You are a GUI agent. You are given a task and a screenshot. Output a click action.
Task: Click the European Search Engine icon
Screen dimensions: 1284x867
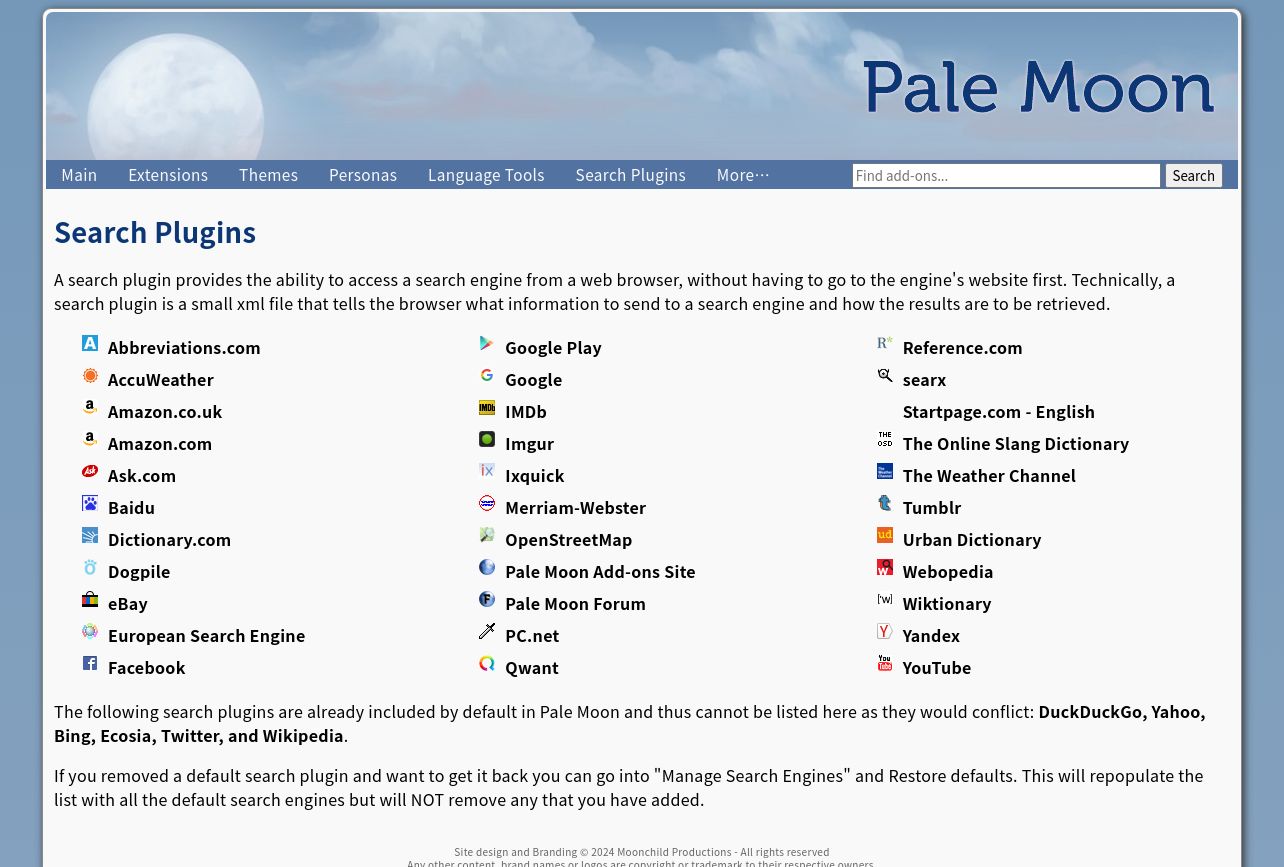90,631
